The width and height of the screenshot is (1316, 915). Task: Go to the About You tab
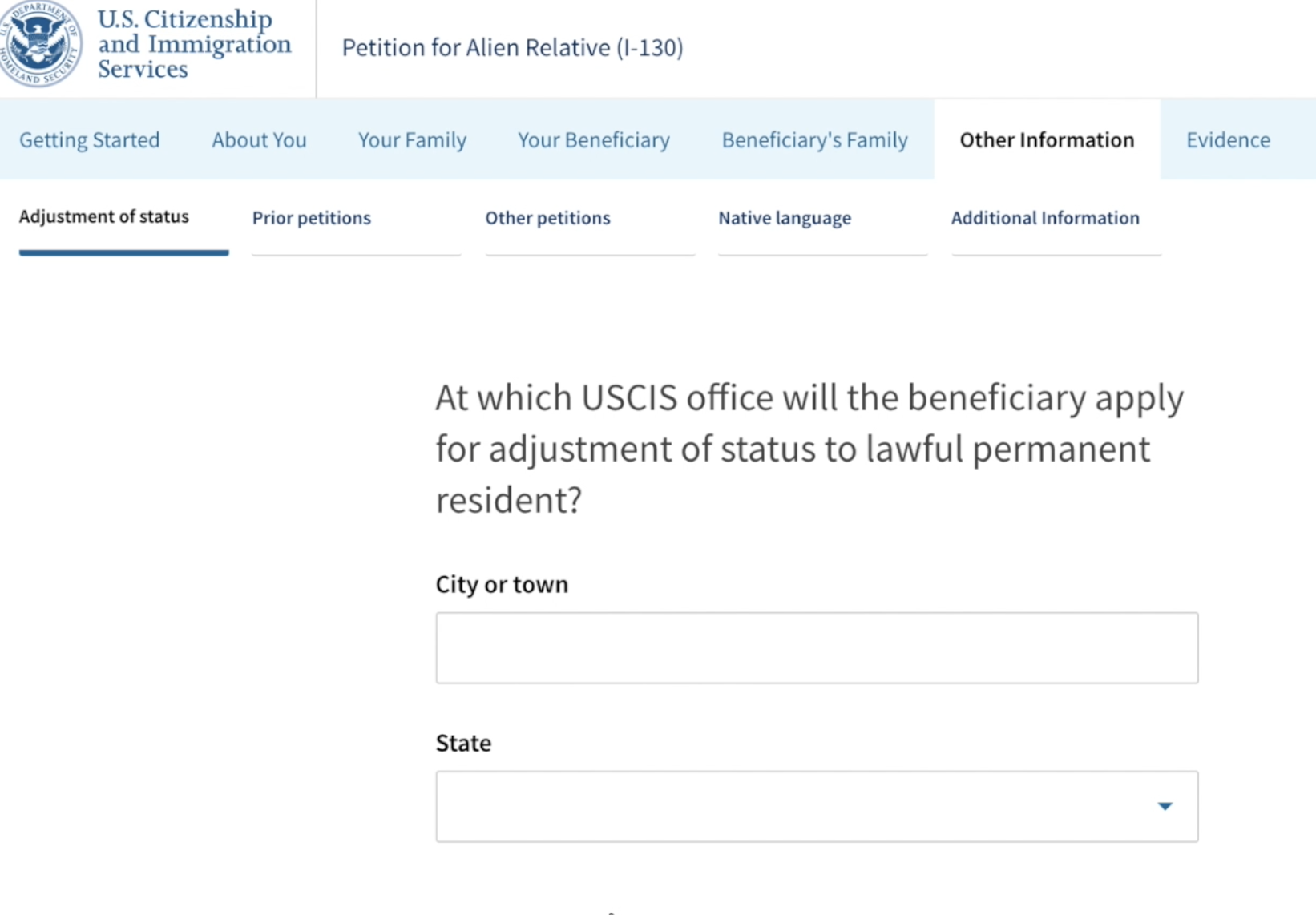click(259, 139)
